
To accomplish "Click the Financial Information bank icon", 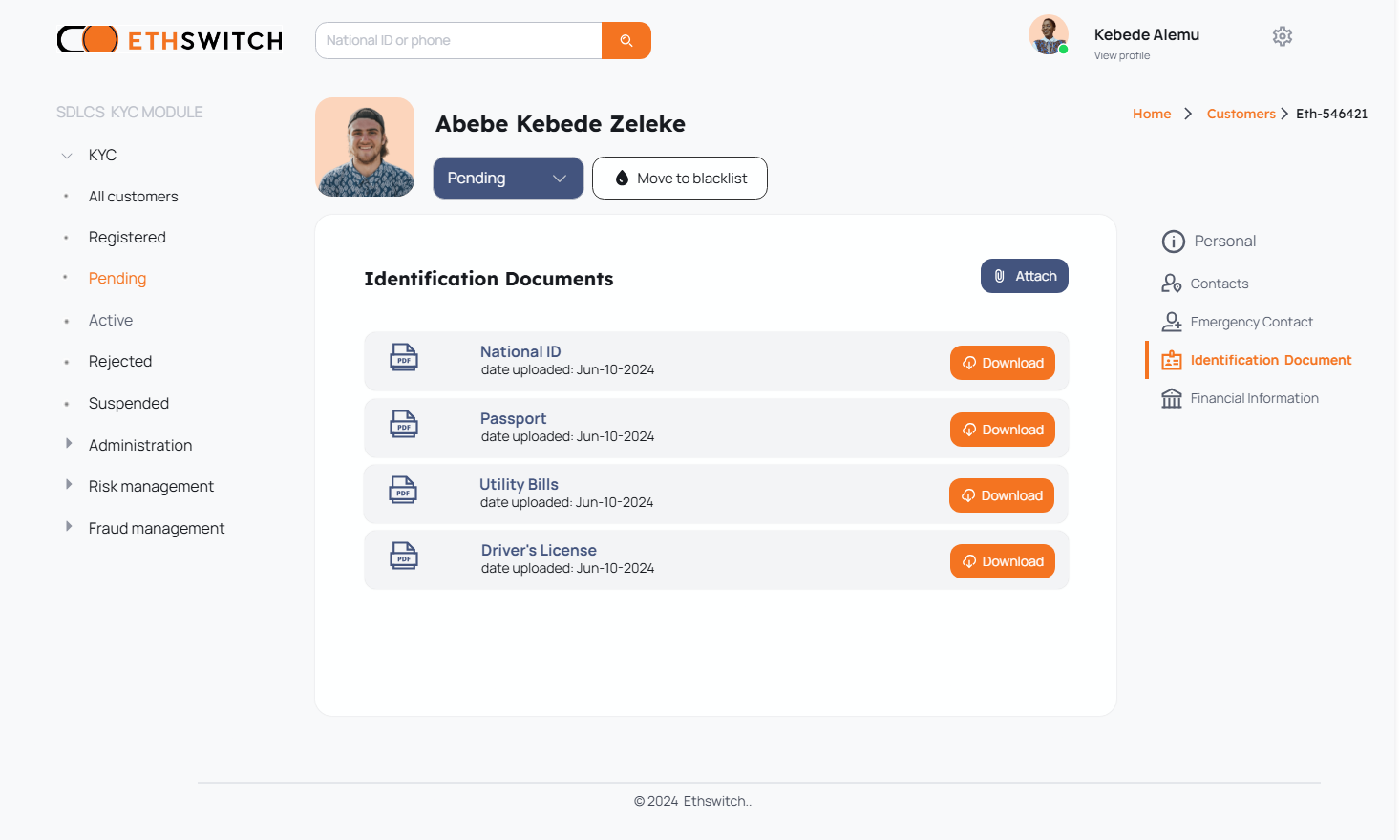I will pyautogui.click(x=1172, y=398).
